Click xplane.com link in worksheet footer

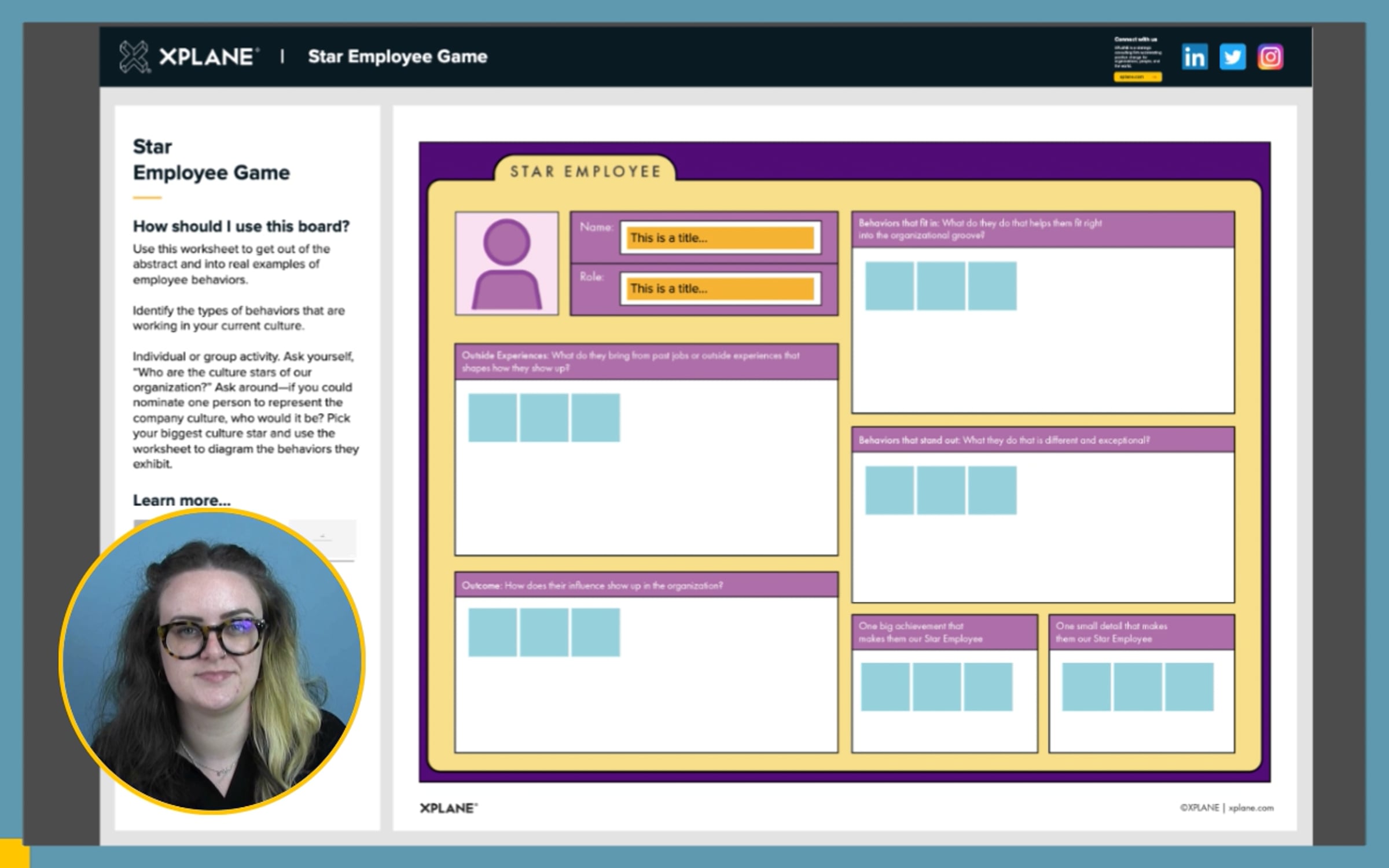[x=1251, y=808]
